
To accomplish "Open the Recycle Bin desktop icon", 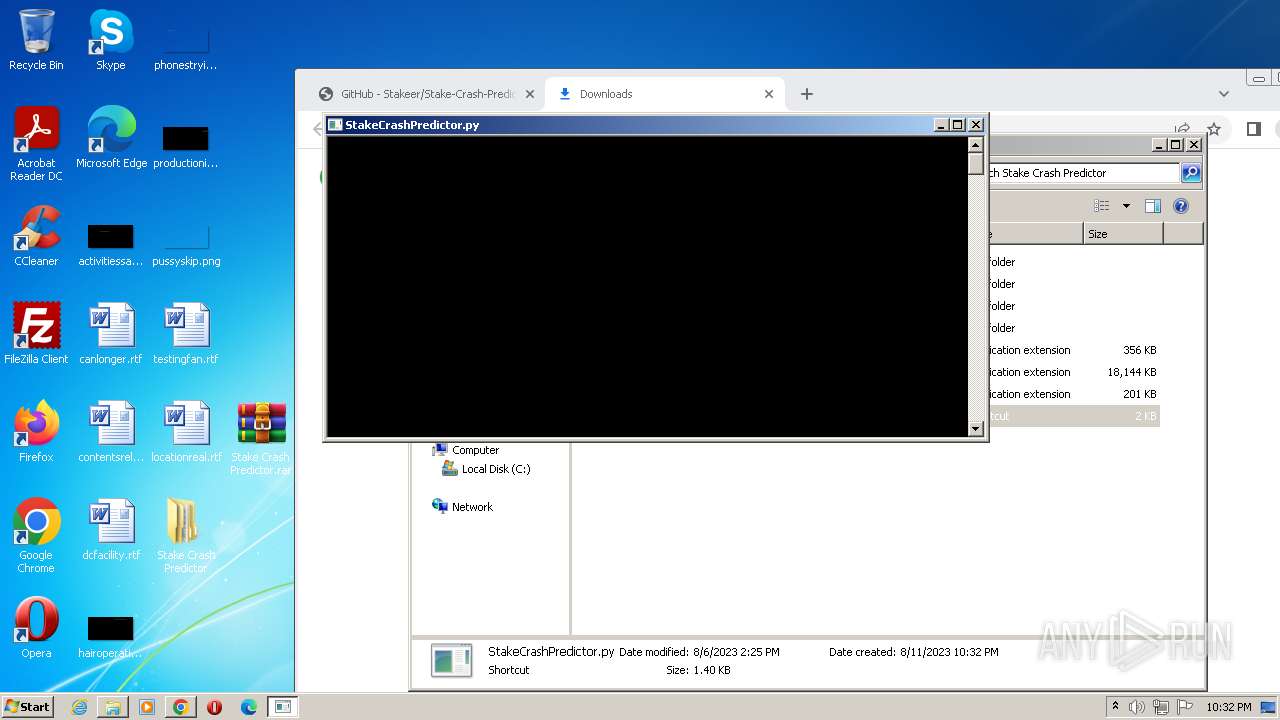I will coord(36,40).
